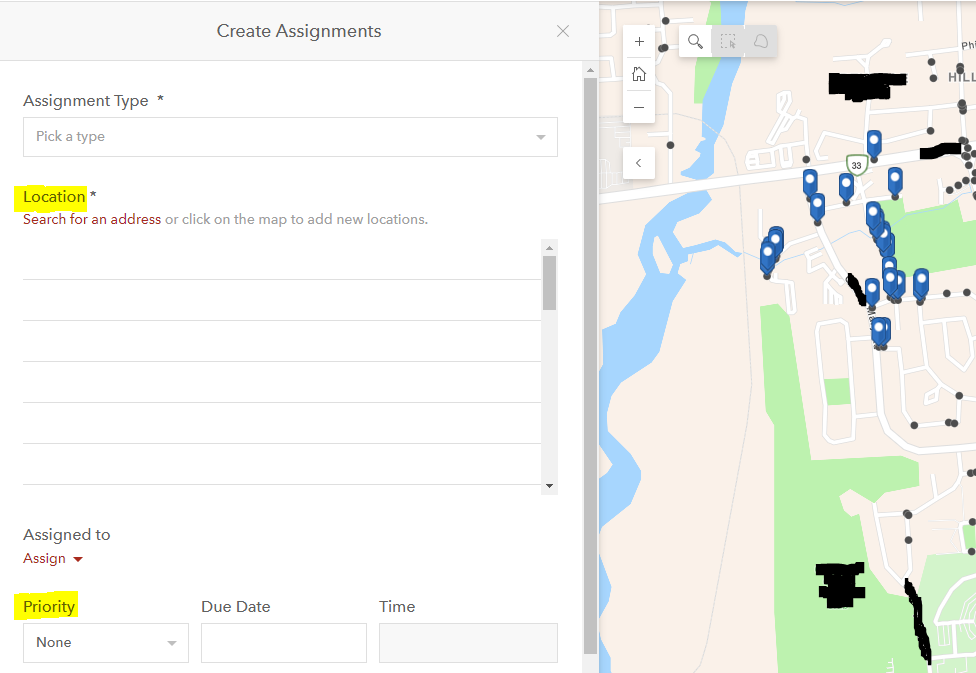Click the Due Date field
976x673 pixels.
click(x=283, y=643)
